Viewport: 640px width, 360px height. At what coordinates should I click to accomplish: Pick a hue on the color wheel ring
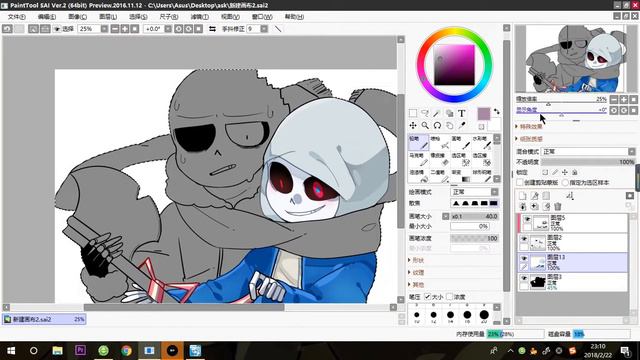[454, 32]
